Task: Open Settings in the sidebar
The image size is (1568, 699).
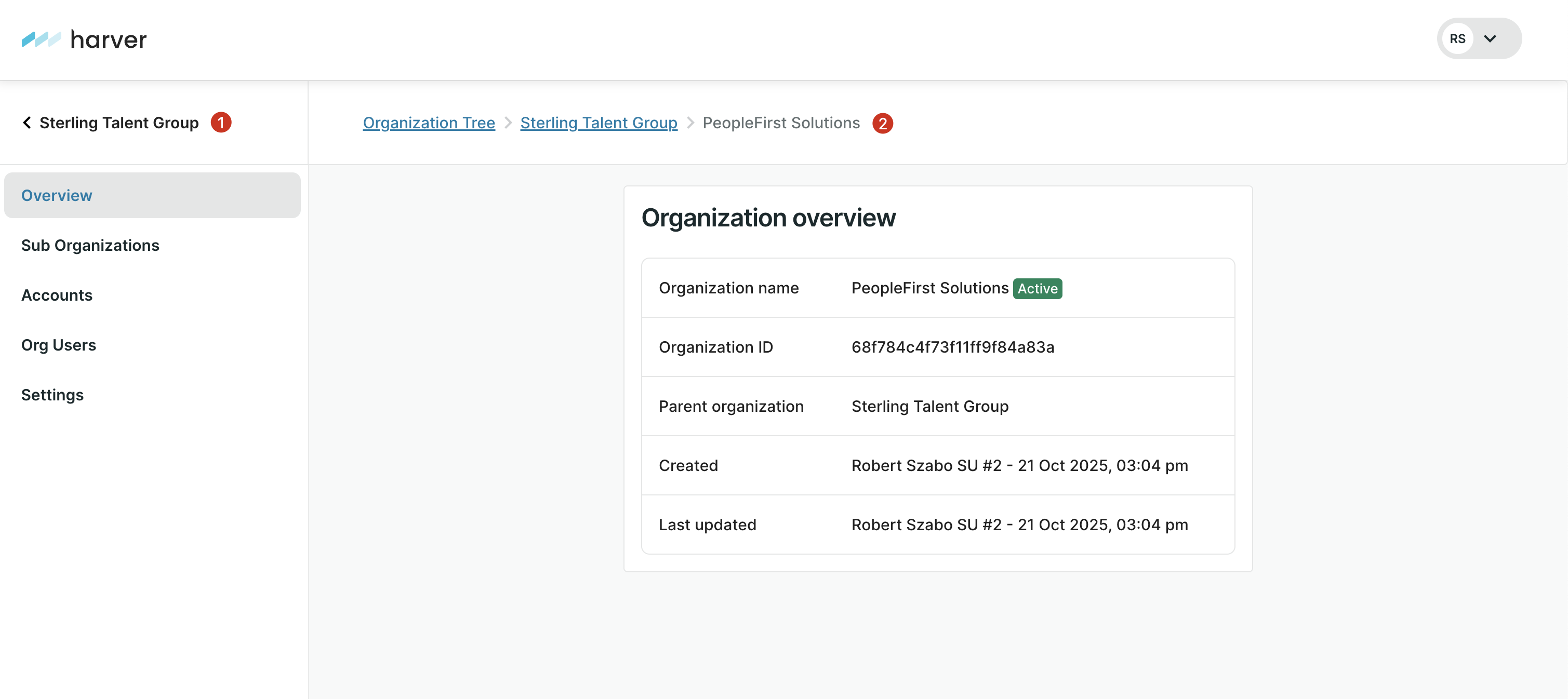Action: pyautogui.click(x=52, y=395)
